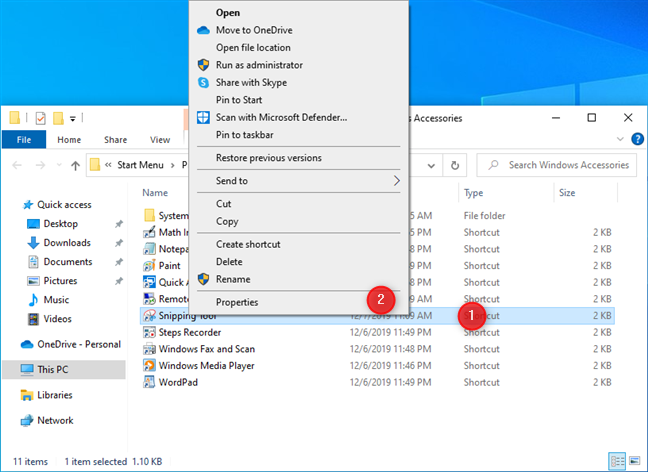The image size is (648, 472).
Task: Select the Windows Media Player file name
Action: [x=207, y=366]
